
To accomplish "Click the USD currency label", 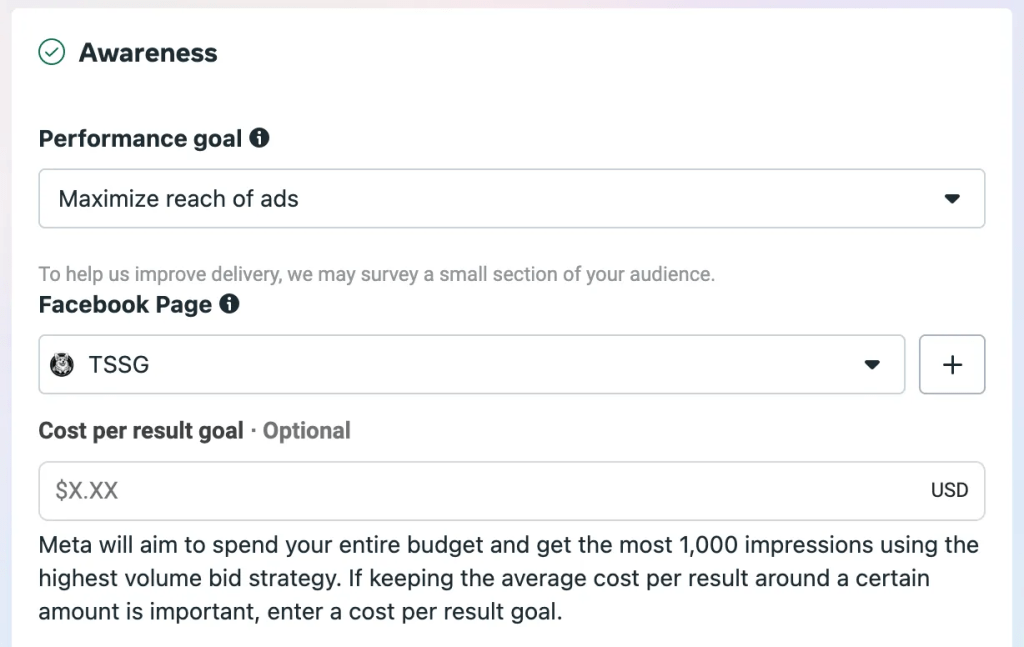I will [949, 490].
